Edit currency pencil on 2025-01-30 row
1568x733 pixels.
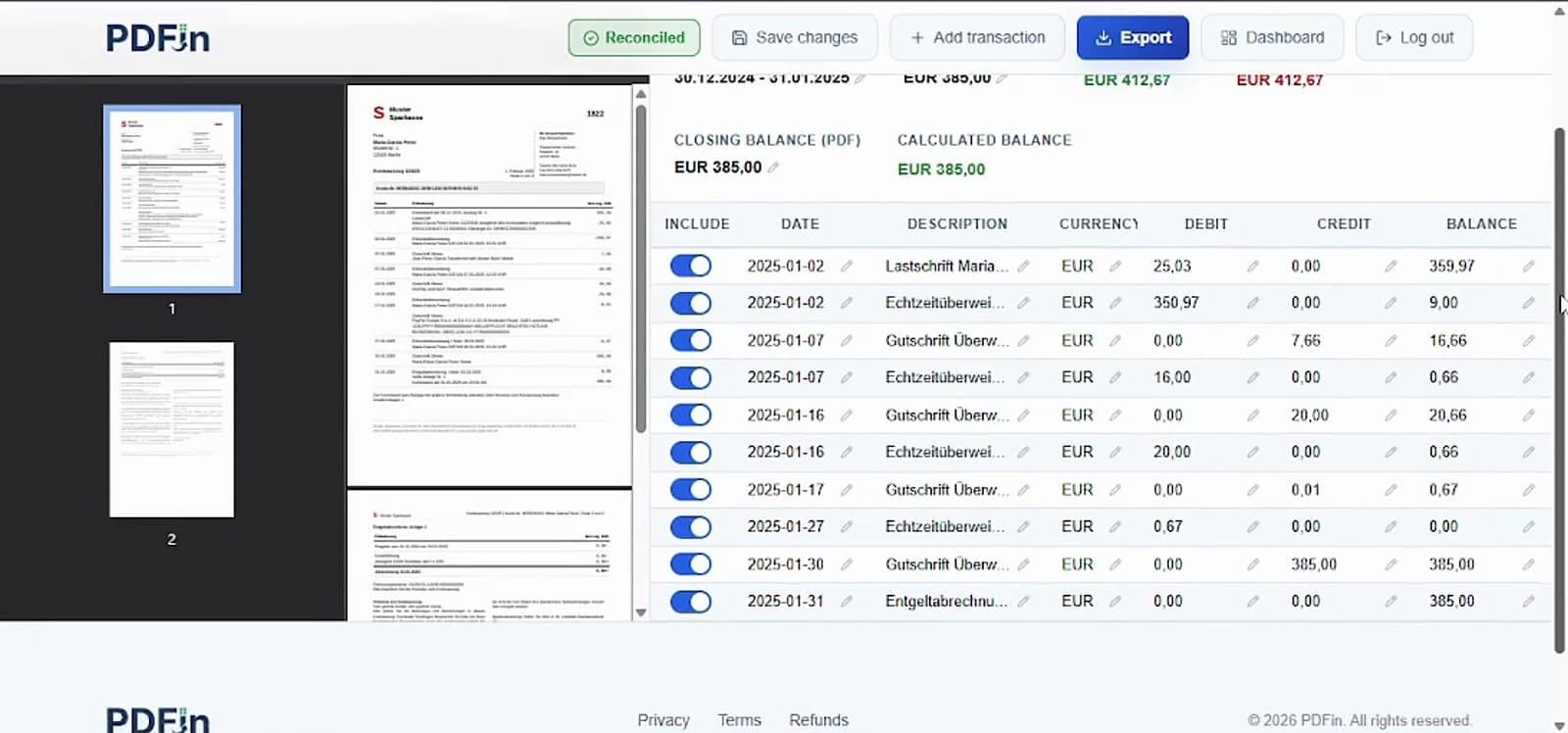1114,563
